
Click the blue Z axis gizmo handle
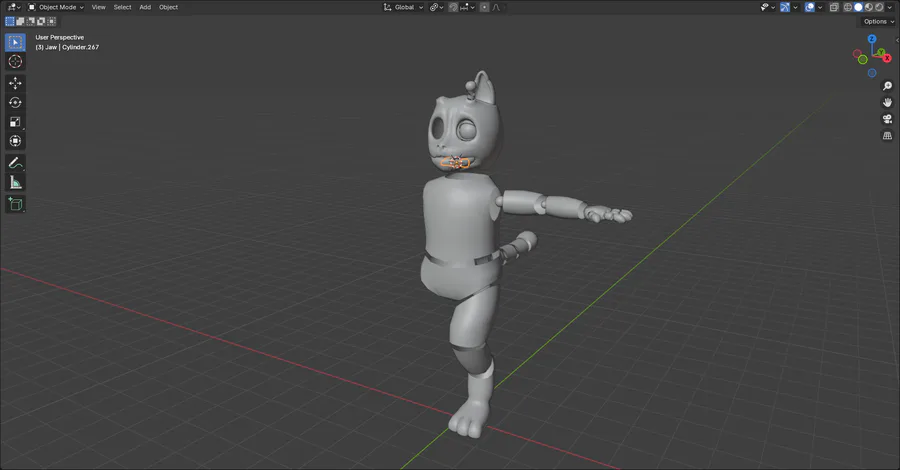pyautogui.click(x=872, y=38)
